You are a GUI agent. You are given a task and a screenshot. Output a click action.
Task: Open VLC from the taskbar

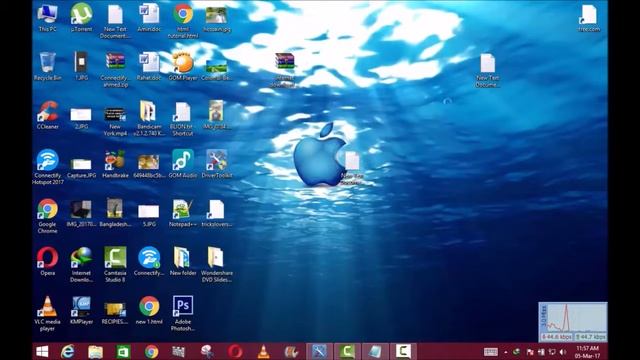point(263,351)
